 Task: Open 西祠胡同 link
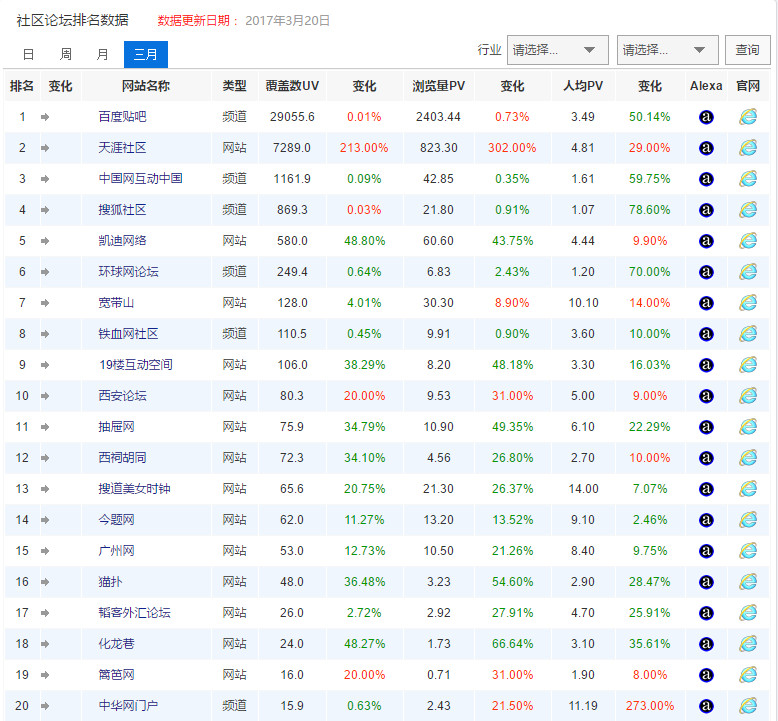tap(123, 458)
